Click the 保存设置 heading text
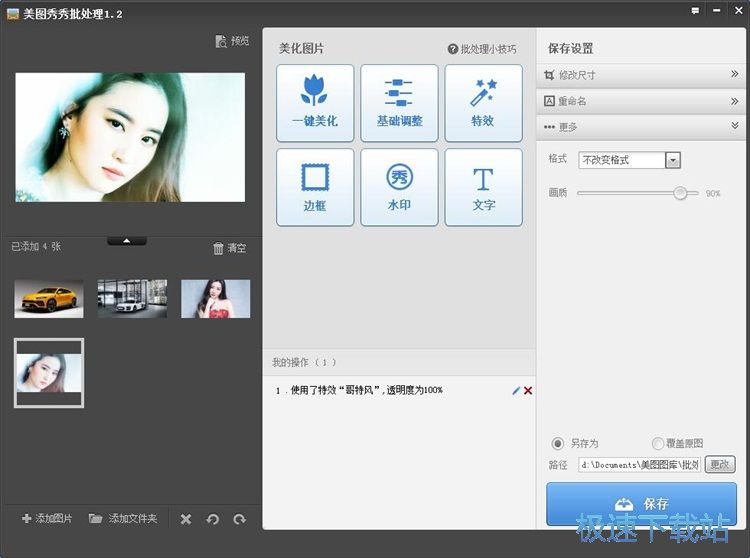Viewport: 750px width, 558px height. [x=571, y=48]
